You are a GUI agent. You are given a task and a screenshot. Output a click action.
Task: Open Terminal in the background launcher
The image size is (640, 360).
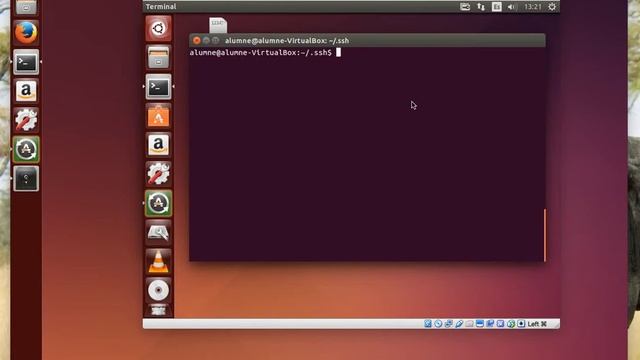coord(26,62)
